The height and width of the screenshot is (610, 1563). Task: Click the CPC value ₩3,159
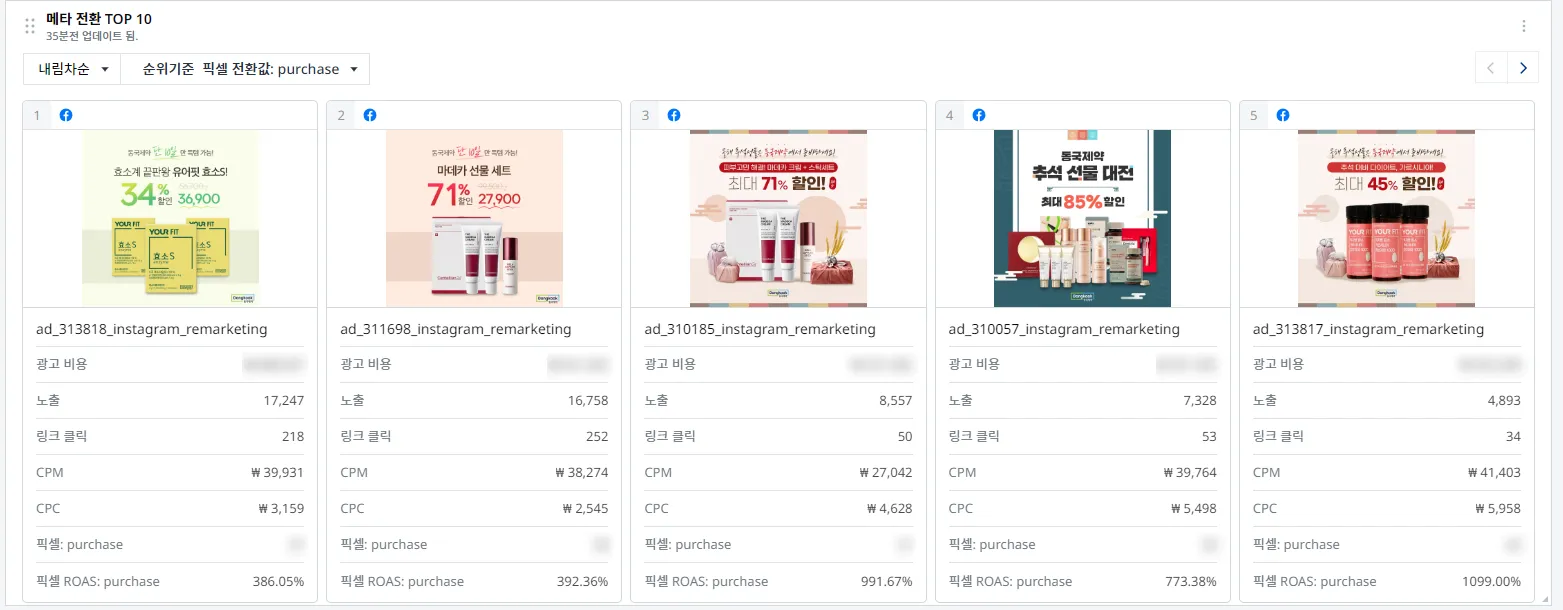click(x=282, y=508)
